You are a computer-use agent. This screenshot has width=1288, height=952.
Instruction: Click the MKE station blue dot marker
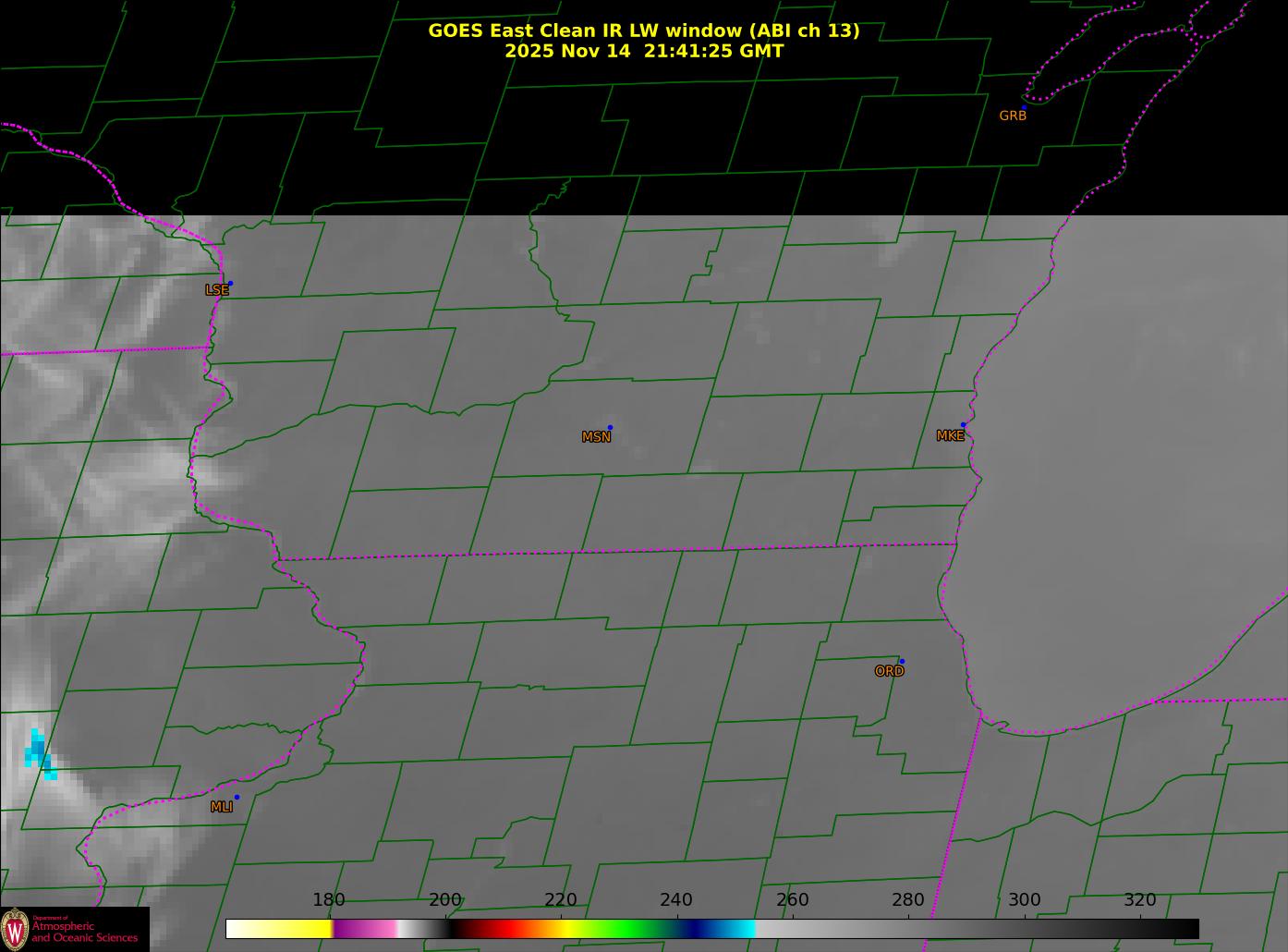963,425
